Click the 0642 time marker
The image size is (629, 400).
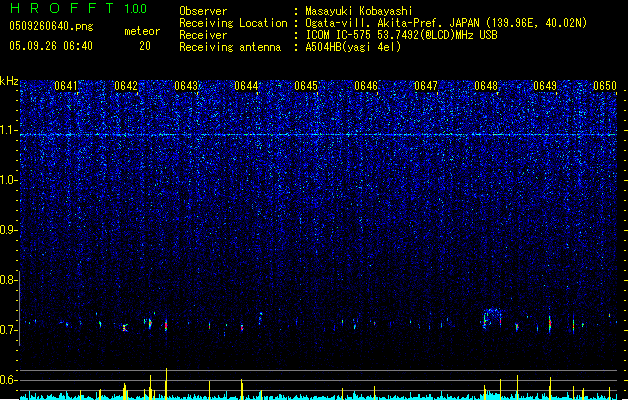click(x=126, y=86)
